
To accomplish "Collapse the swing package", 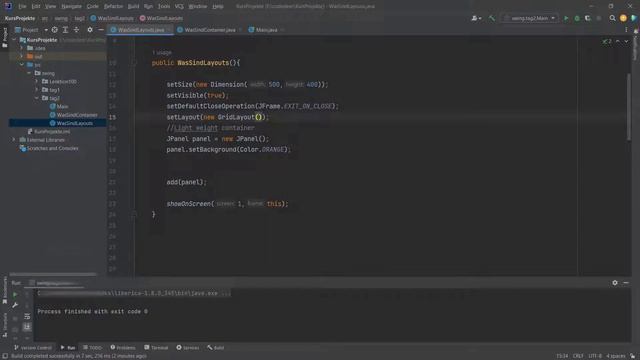I will [29, 73].
